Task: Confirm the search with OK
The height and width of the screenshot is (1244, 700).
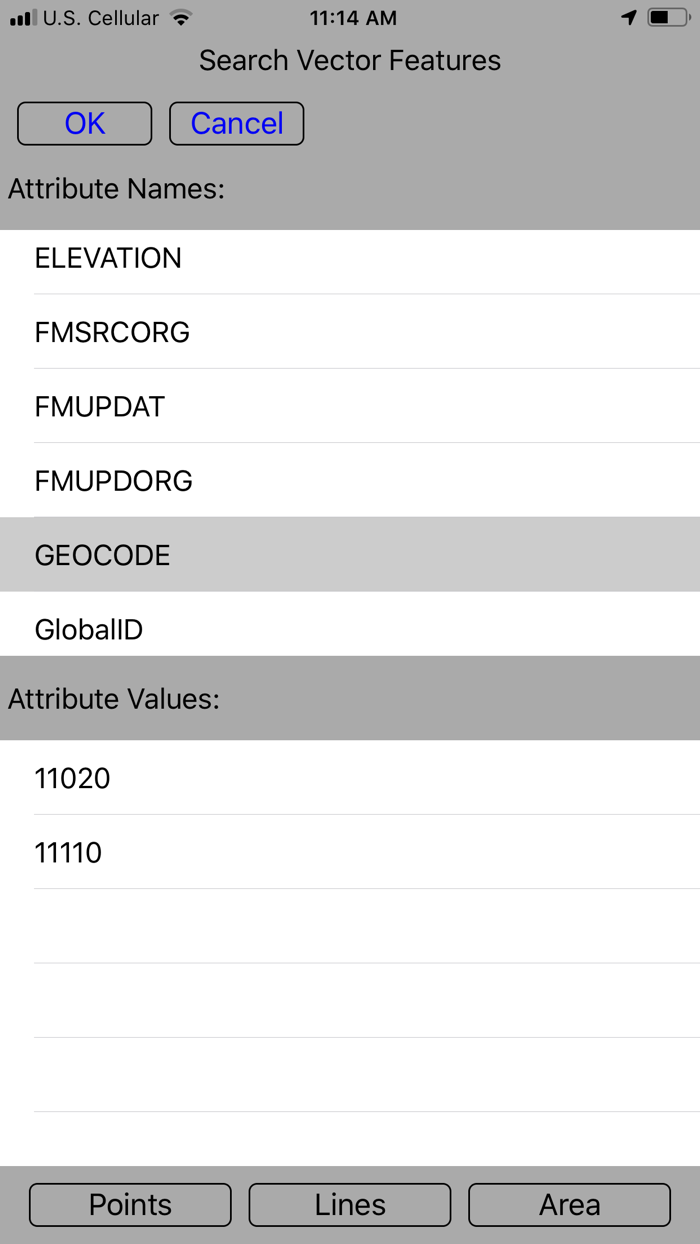Action: [84, 123]
